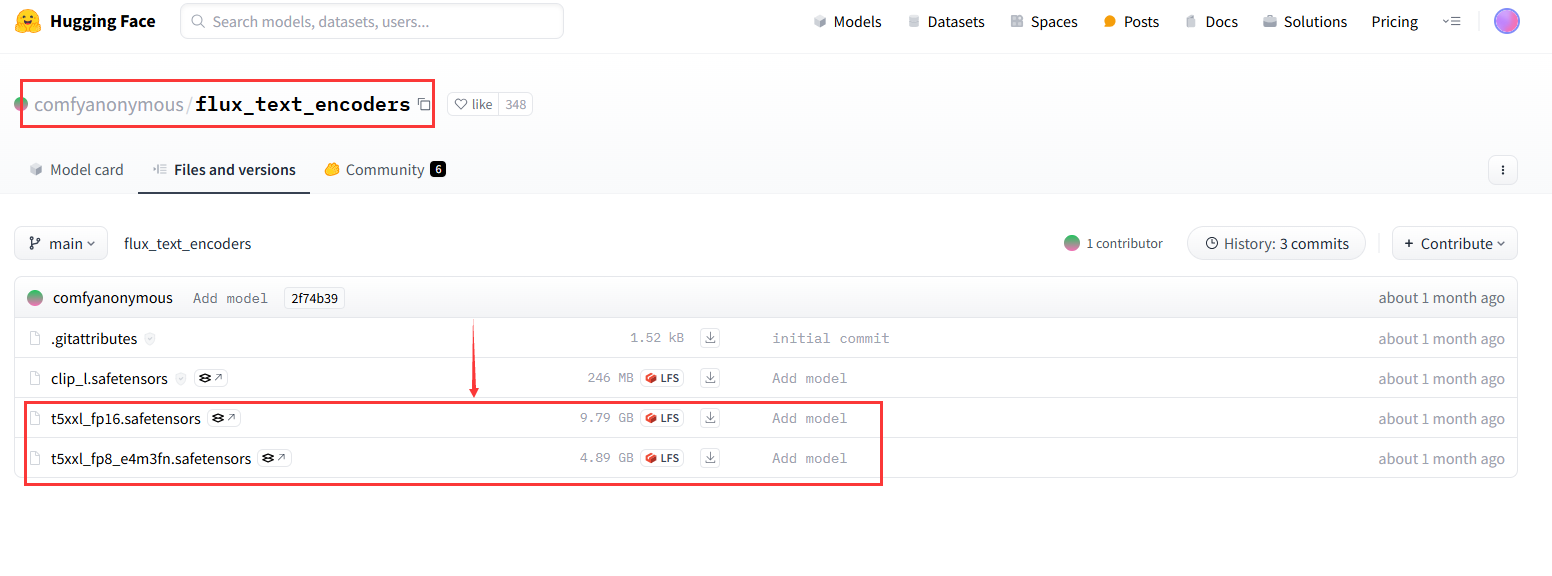Download t5xxl_fp16.safetensors
Viewport: 1552px width, 576px height.
point(710,418)
